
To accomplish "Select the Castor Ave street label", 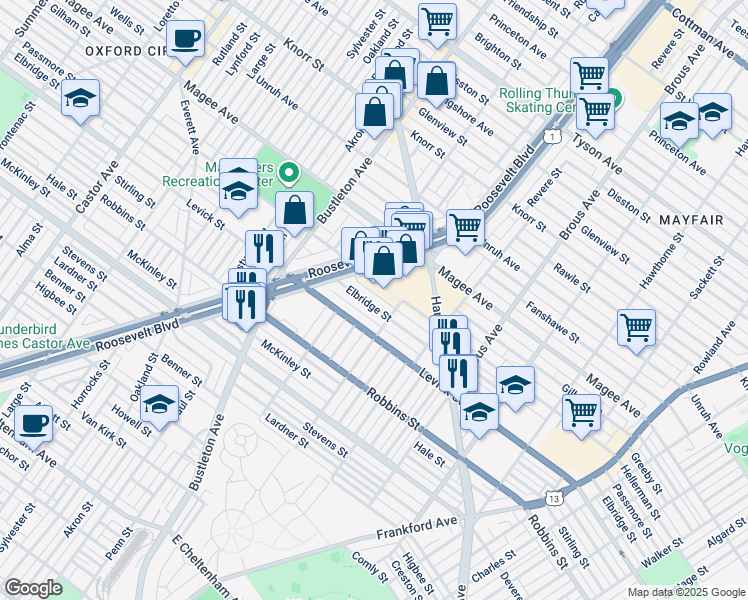I will click(x=96, y=187).
